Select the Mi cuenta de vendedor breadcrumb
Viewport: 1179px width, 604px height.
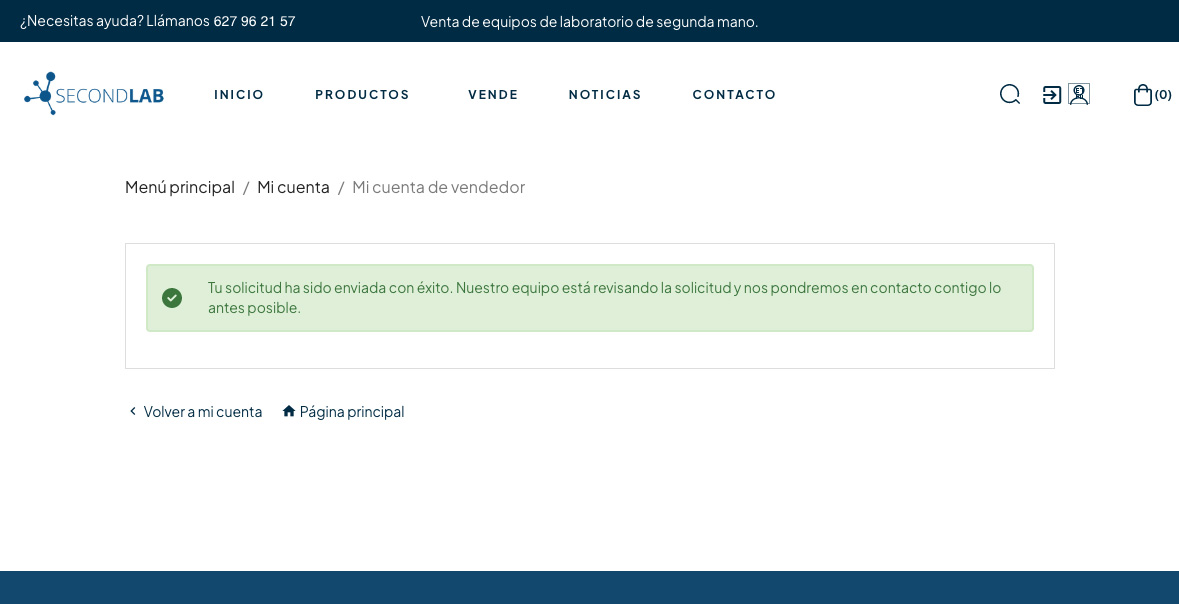[x=438, y=187]
